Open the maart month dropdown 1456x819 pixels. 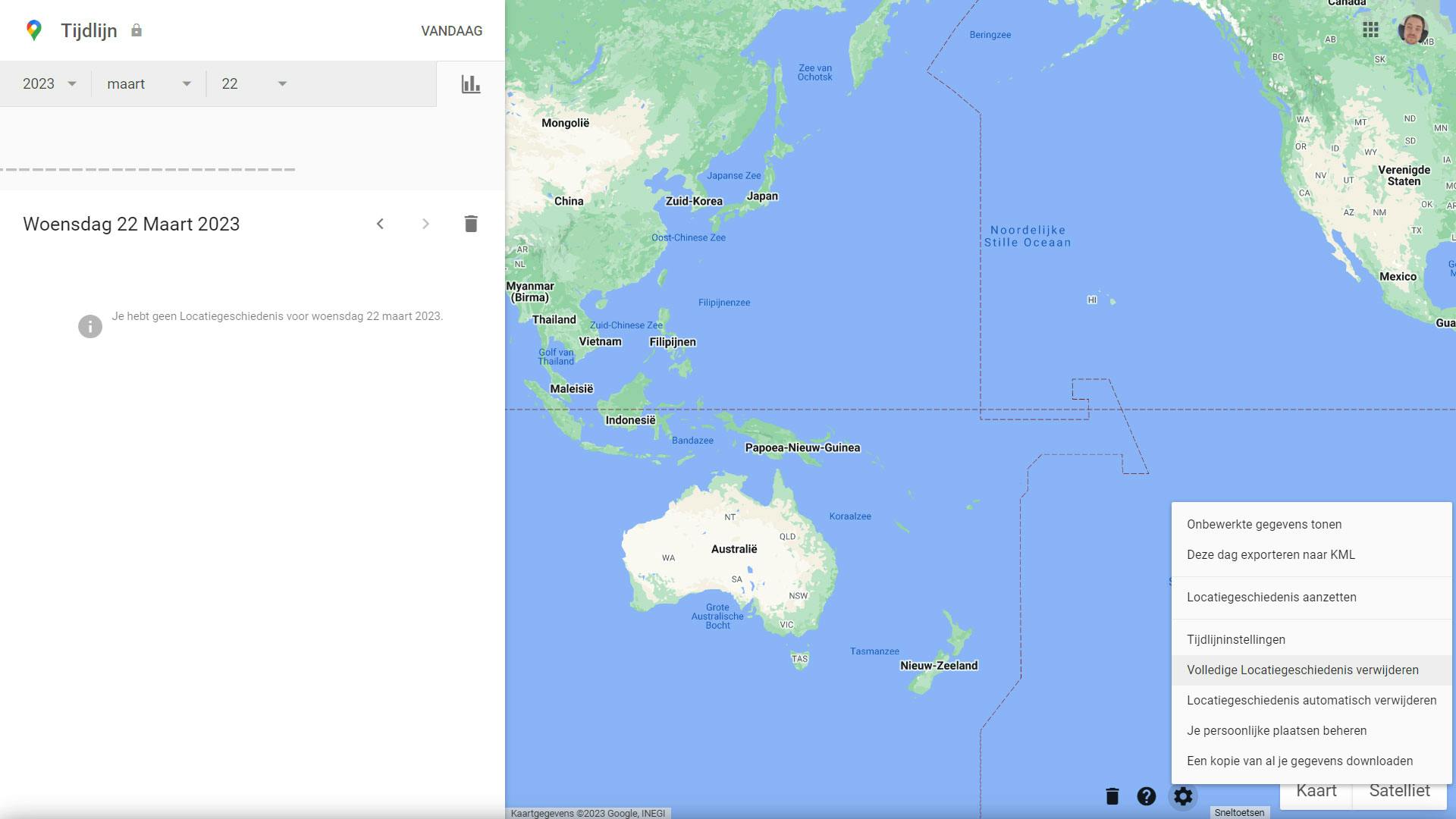tap(149, 84)
